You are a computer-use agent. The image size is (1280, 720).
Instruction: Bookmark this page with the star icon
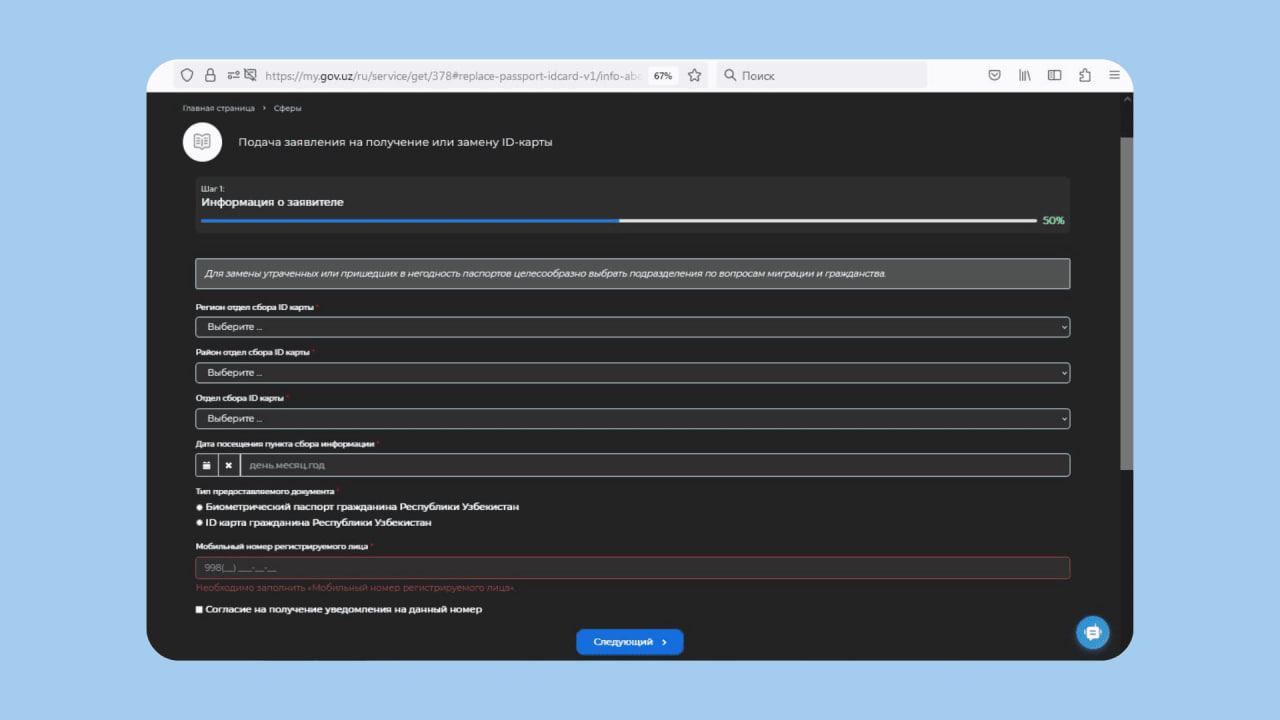pos(694,75)
